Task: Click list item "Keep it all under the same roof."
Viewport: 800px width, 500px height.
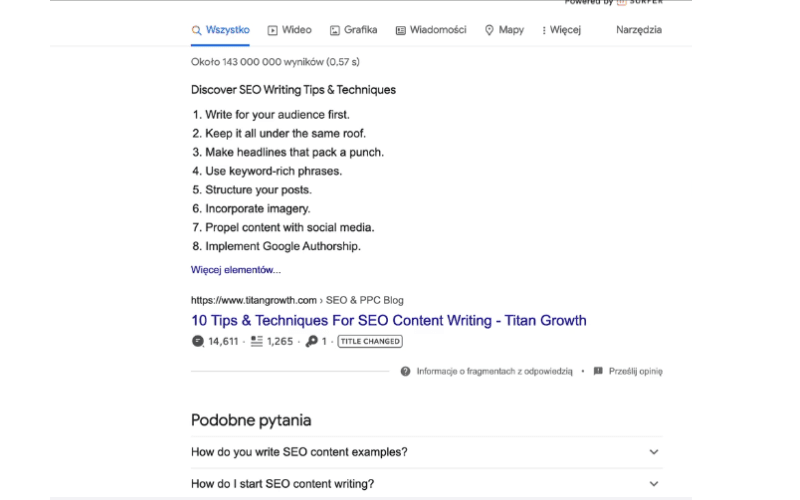Action: click(x=285, y=134)
